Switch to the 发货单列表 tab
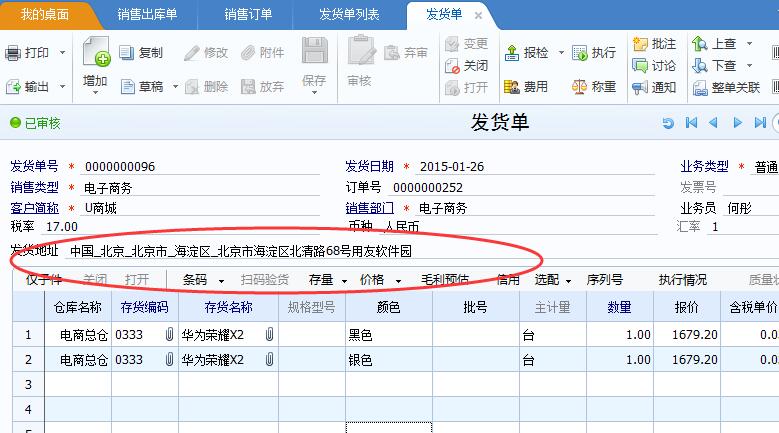This screenshot has height=433, width=779. 349,14
